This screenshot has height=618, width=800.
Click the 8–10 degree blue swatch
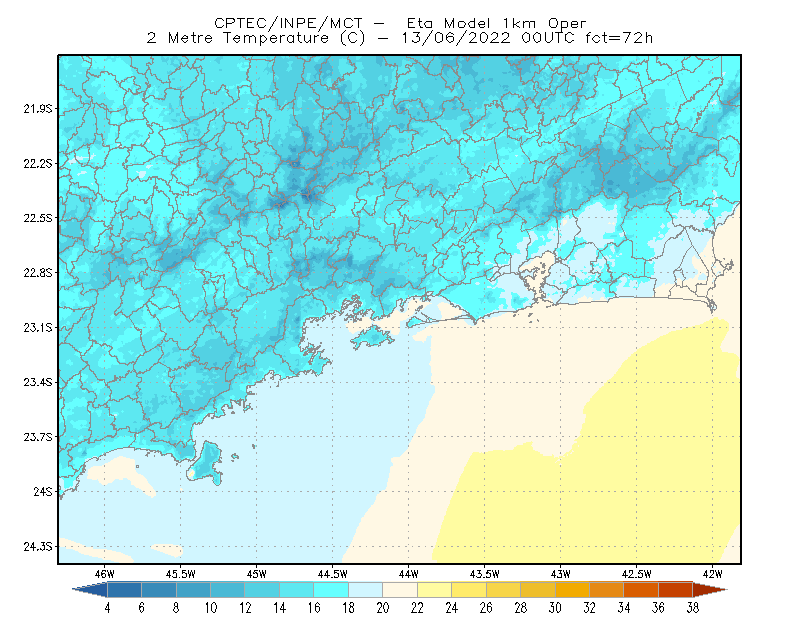pos(193,590)
